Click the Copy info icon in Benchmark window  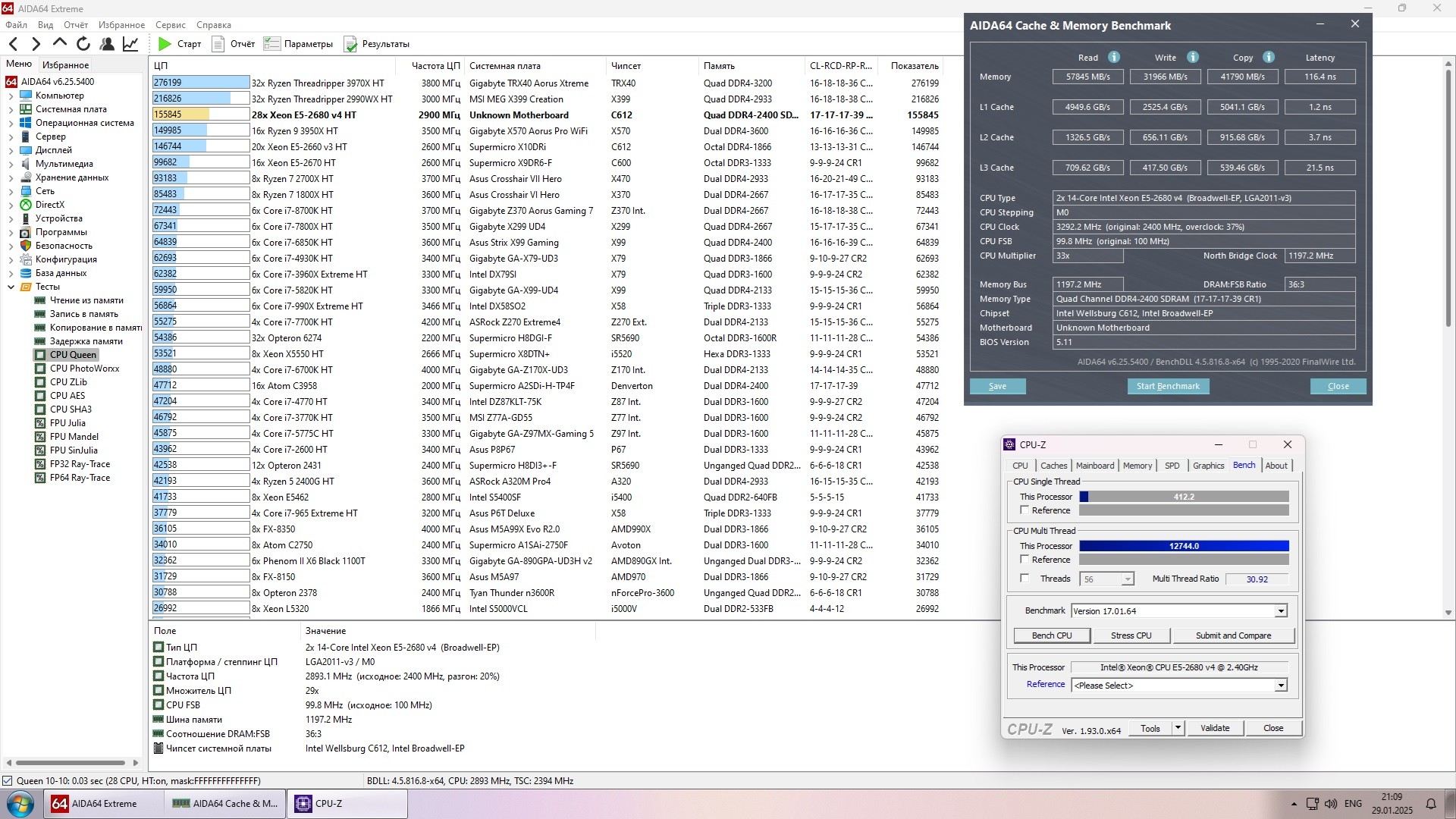point(1269,57)
